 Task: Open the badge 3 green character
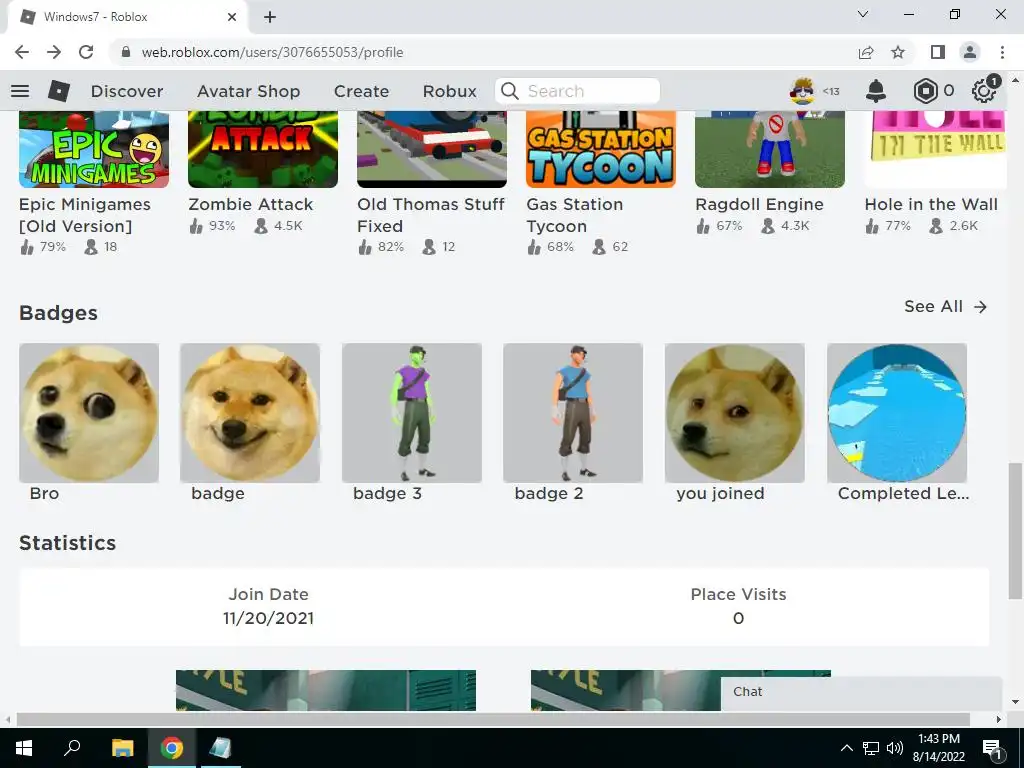411,413
